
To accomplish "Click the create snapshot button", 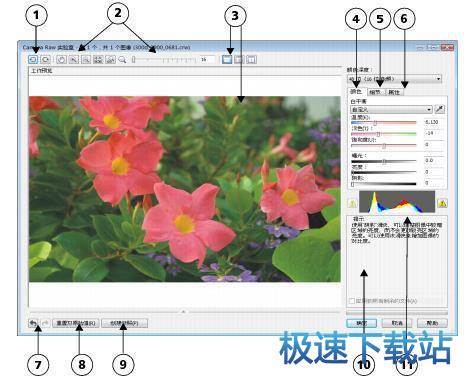I will [x=124, y=323].
